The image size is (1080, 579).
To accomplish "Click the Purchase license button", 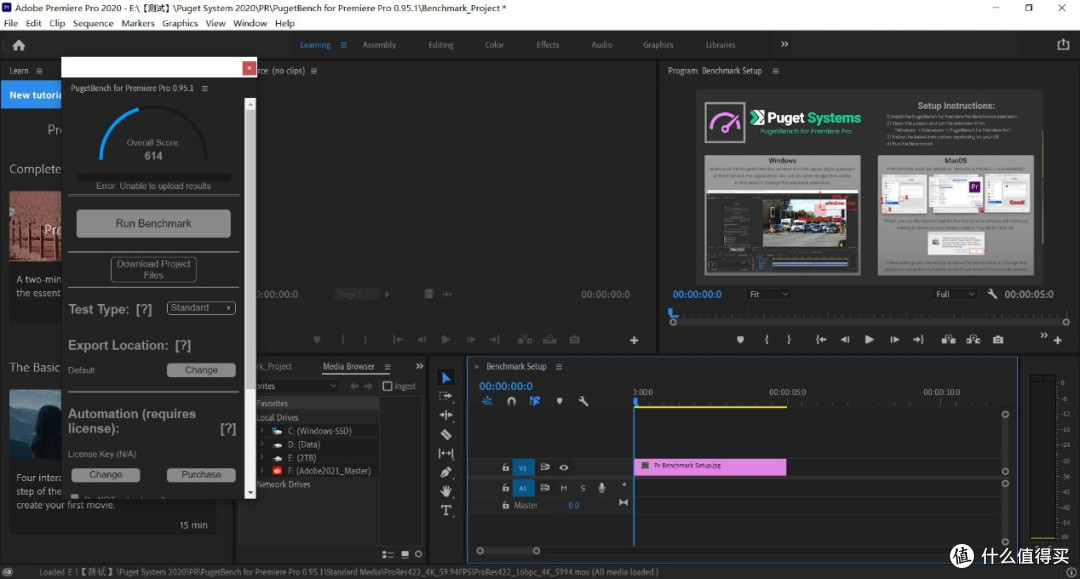I will coord(201,474).
